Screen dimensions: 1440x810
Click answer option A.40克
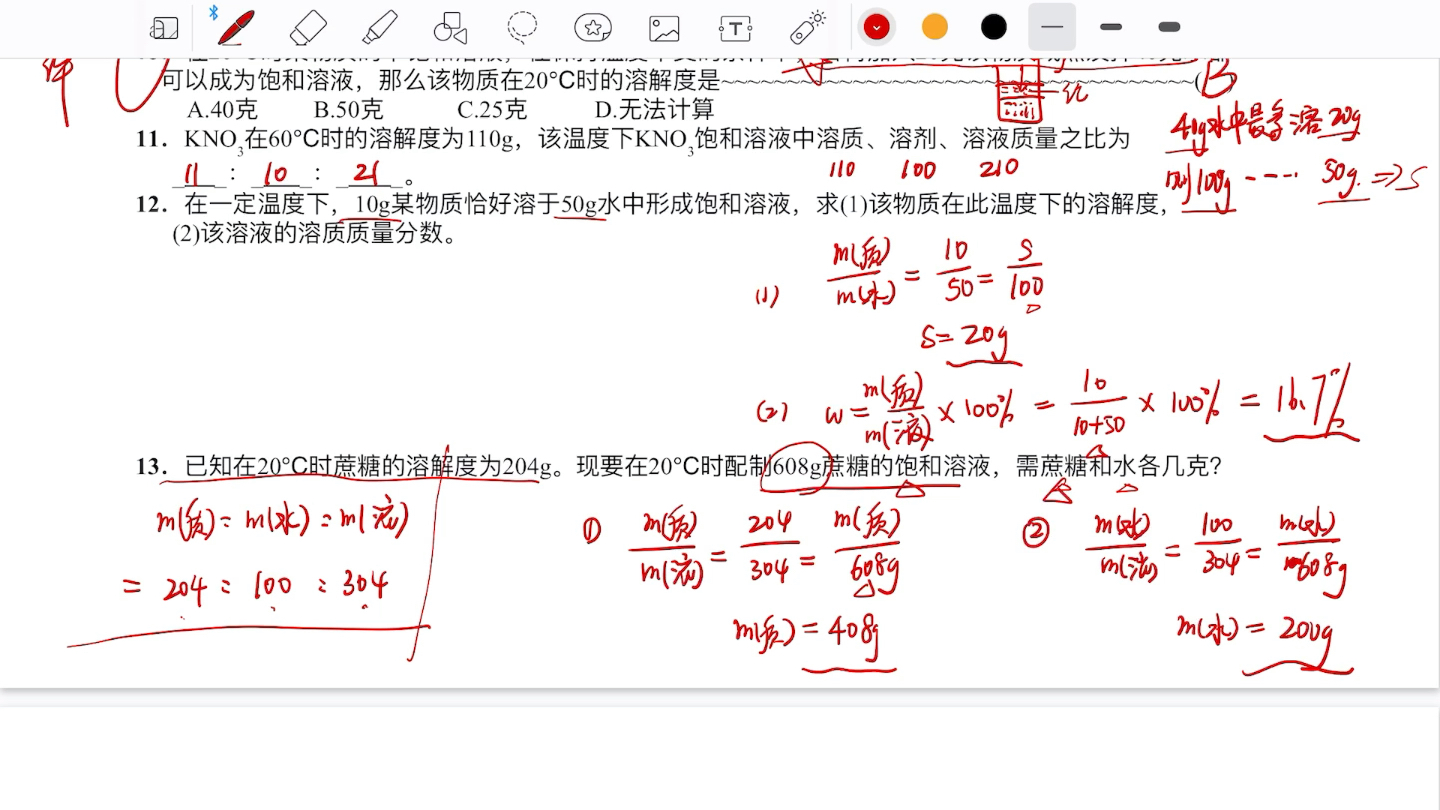pyautogui.click(x=222, y=109)
